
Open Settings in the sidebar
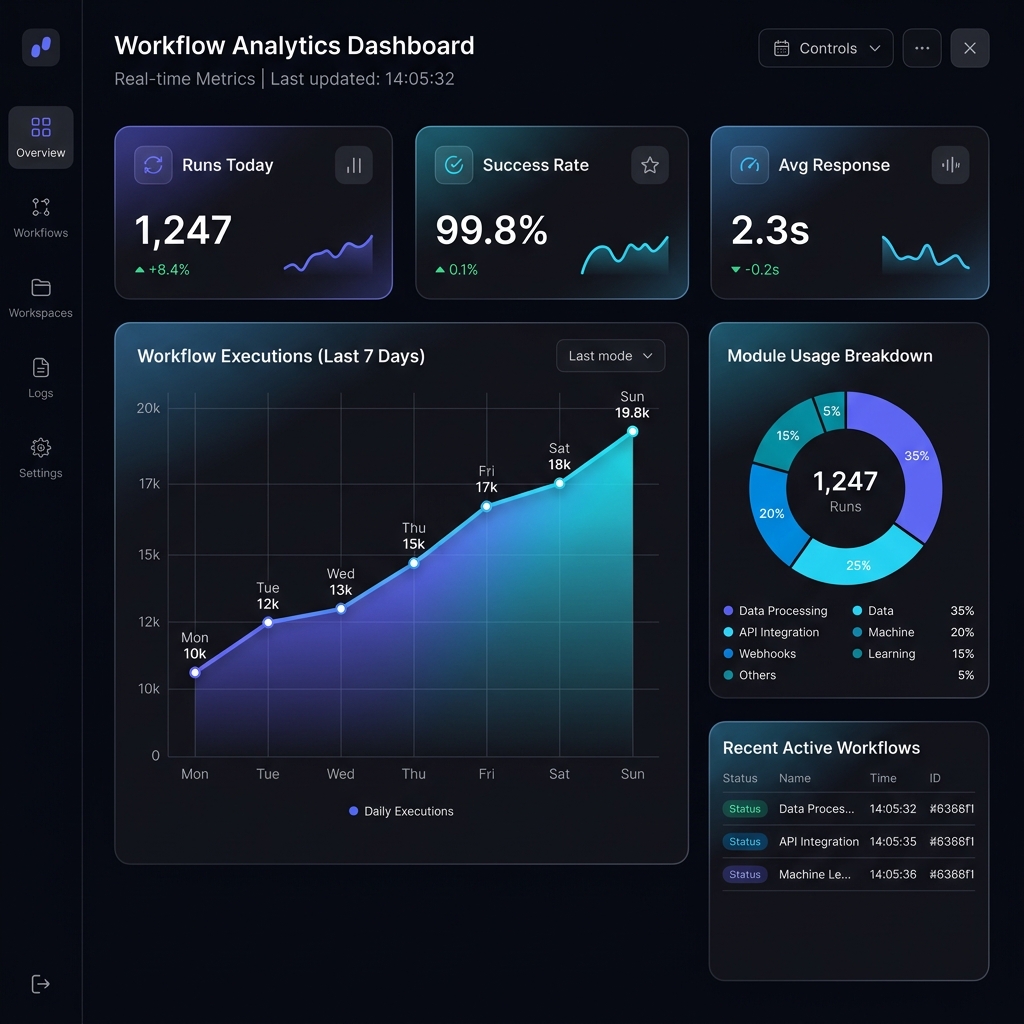[x=40, y=458]
